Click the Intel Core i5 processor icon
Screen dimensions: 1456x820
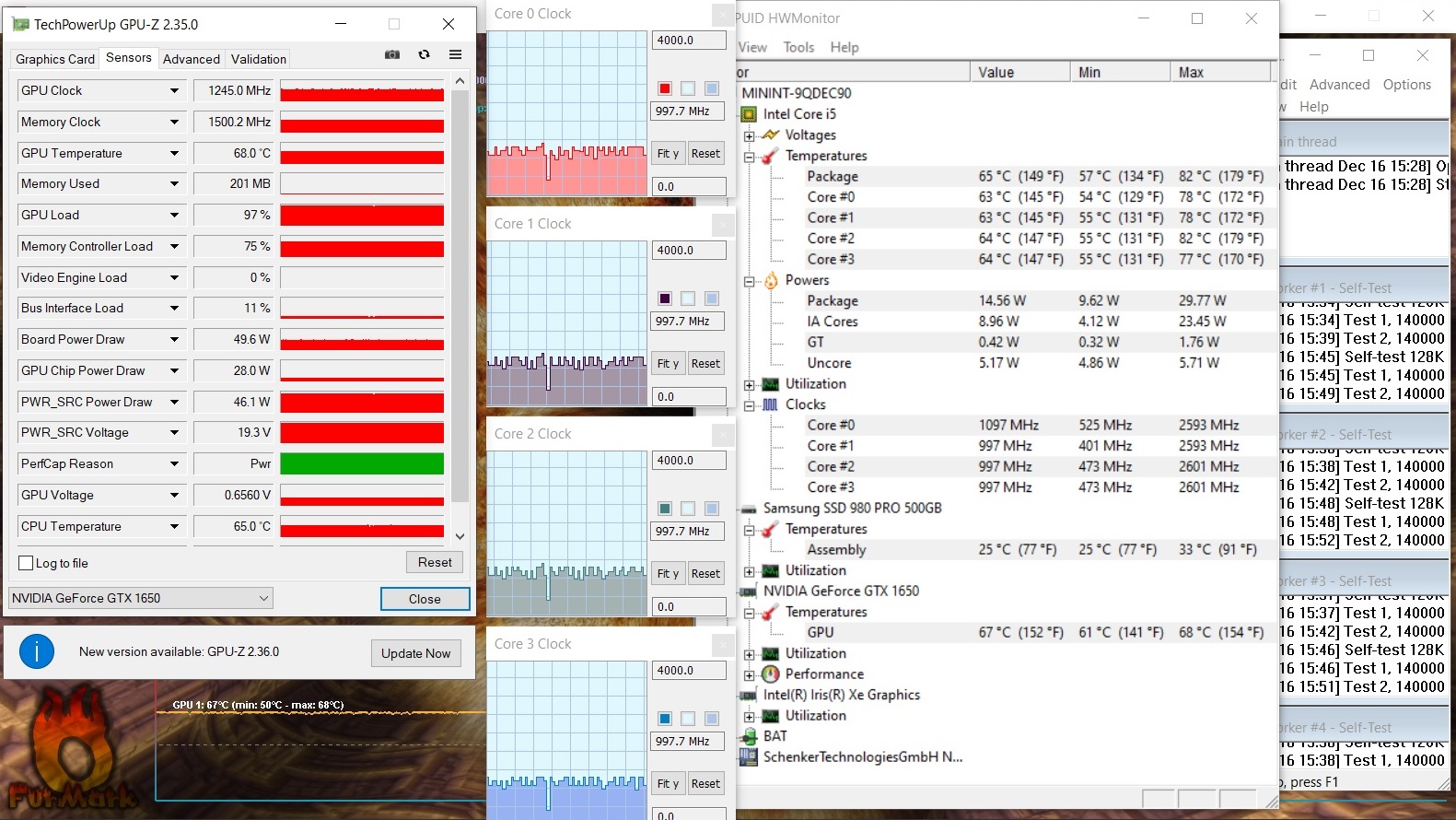[x=749, y=114]
